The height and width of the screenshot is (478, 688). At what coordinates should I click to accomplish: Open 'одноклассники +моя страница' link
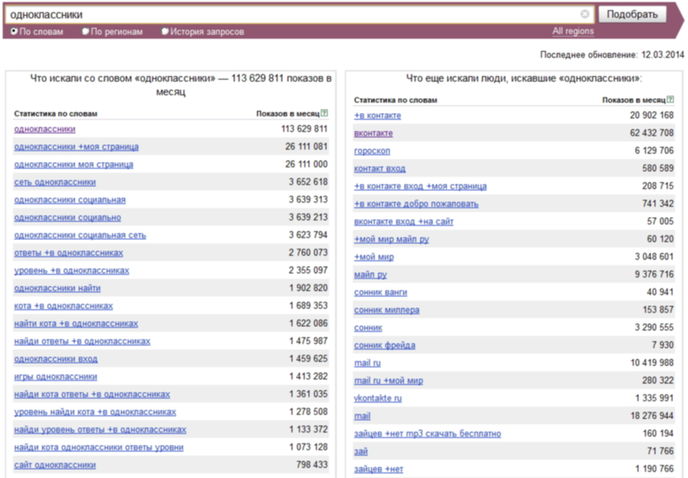76,147
